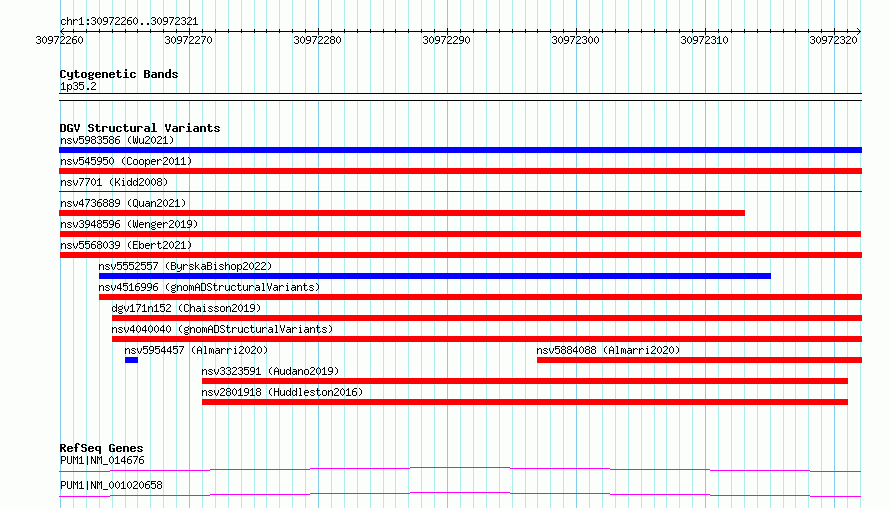Click ruler position 30972280
This screenshot has height=508, width=890.
click(317, 40)
